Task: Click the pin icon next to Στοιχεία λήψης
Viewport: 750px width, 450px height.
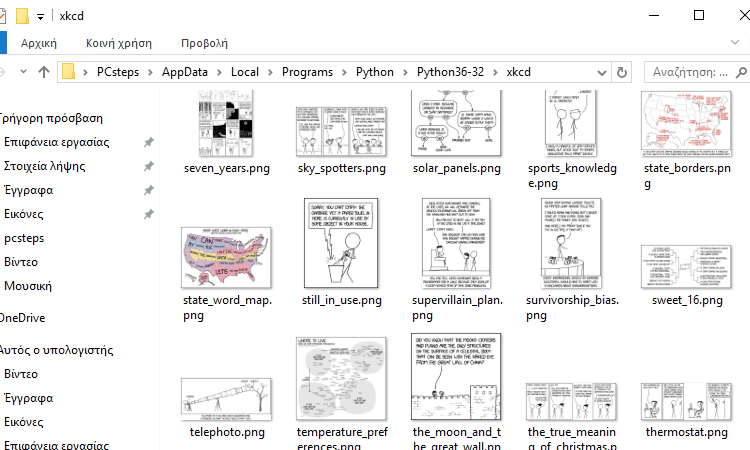Action: click(149, 166)
